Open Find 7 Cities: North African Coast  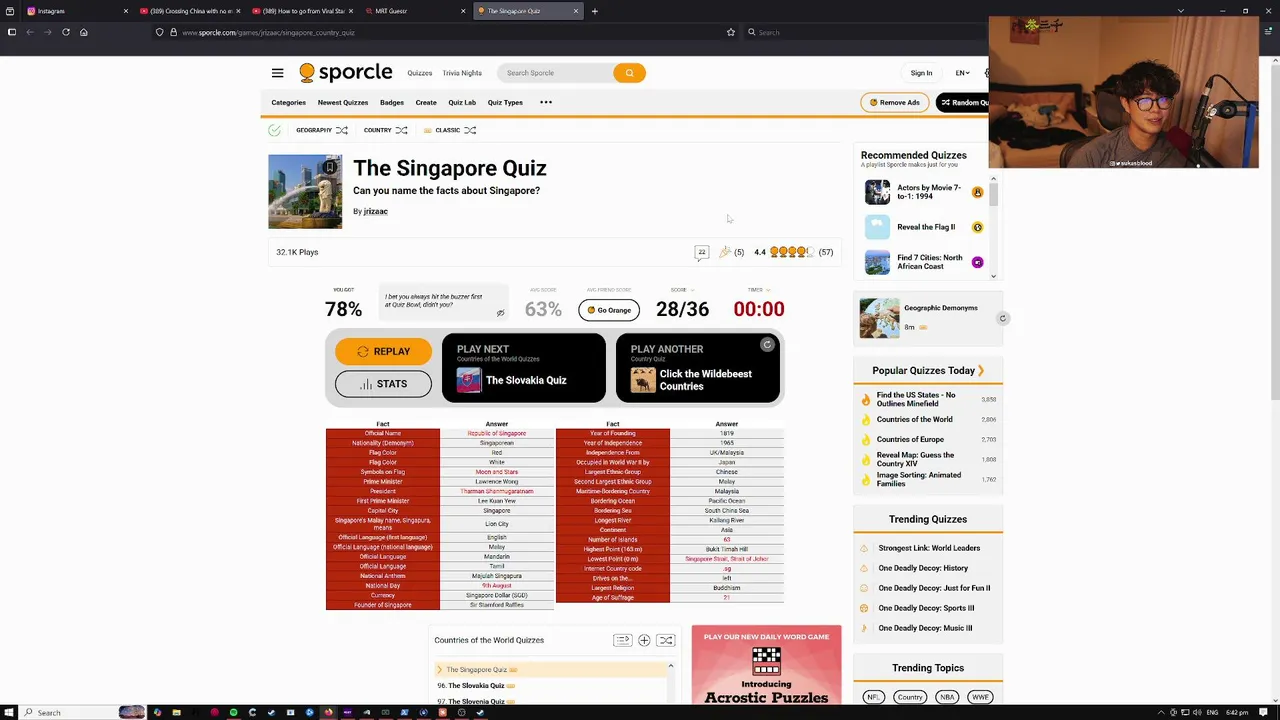(x=928, y=262)
